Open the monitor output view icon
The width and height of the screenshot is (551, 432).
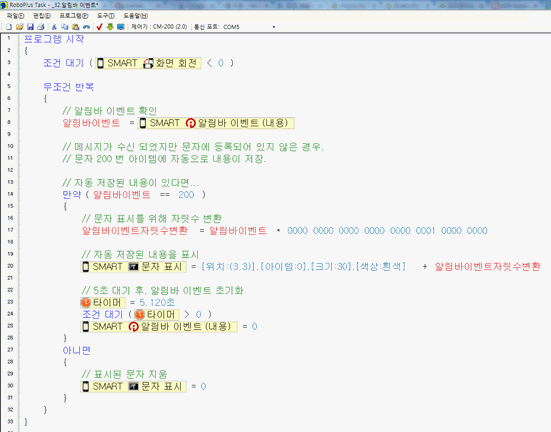(121, 27)
